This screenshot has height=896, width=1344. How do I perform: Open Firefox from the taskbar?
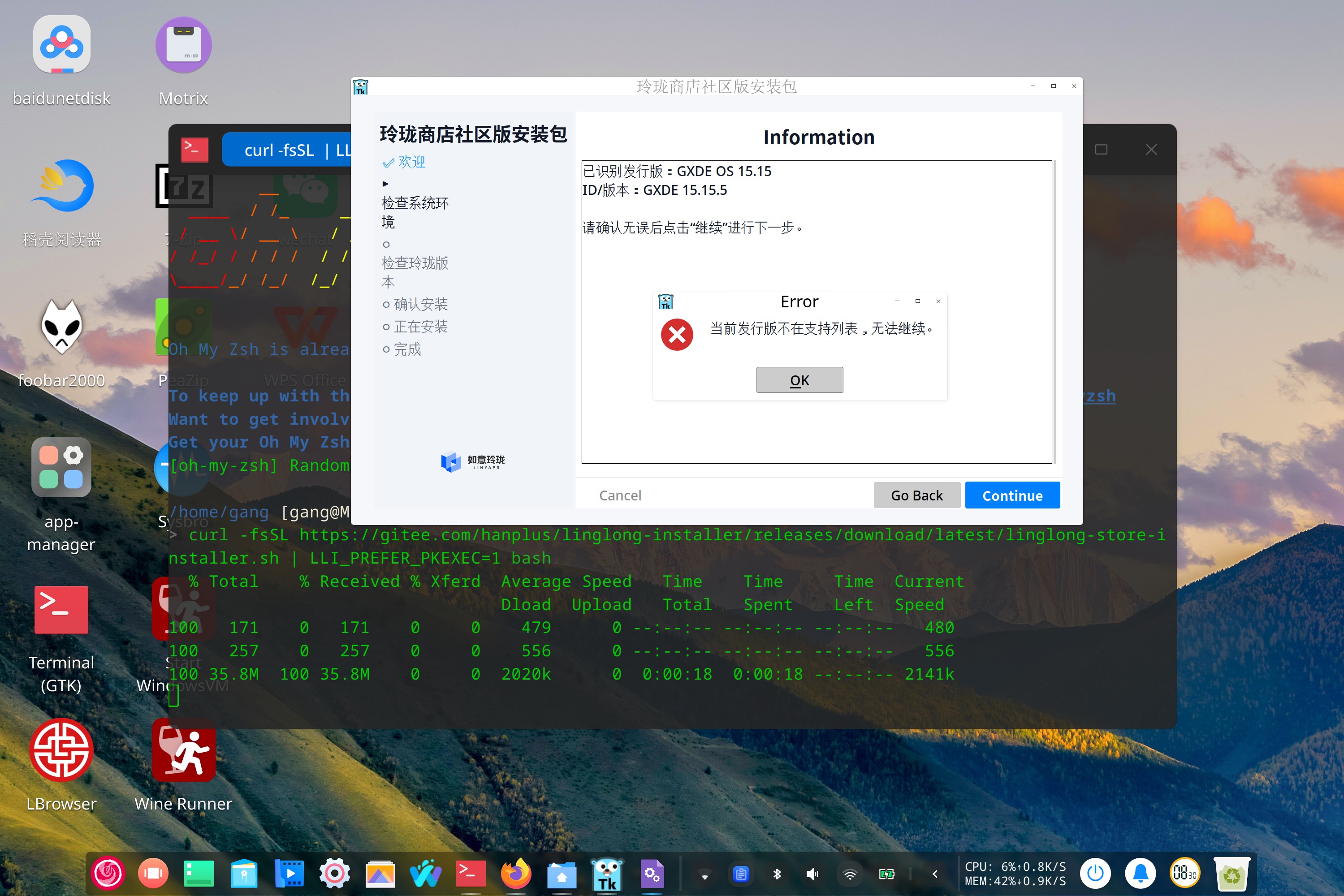pyautogui.click(x=516, y=873)
